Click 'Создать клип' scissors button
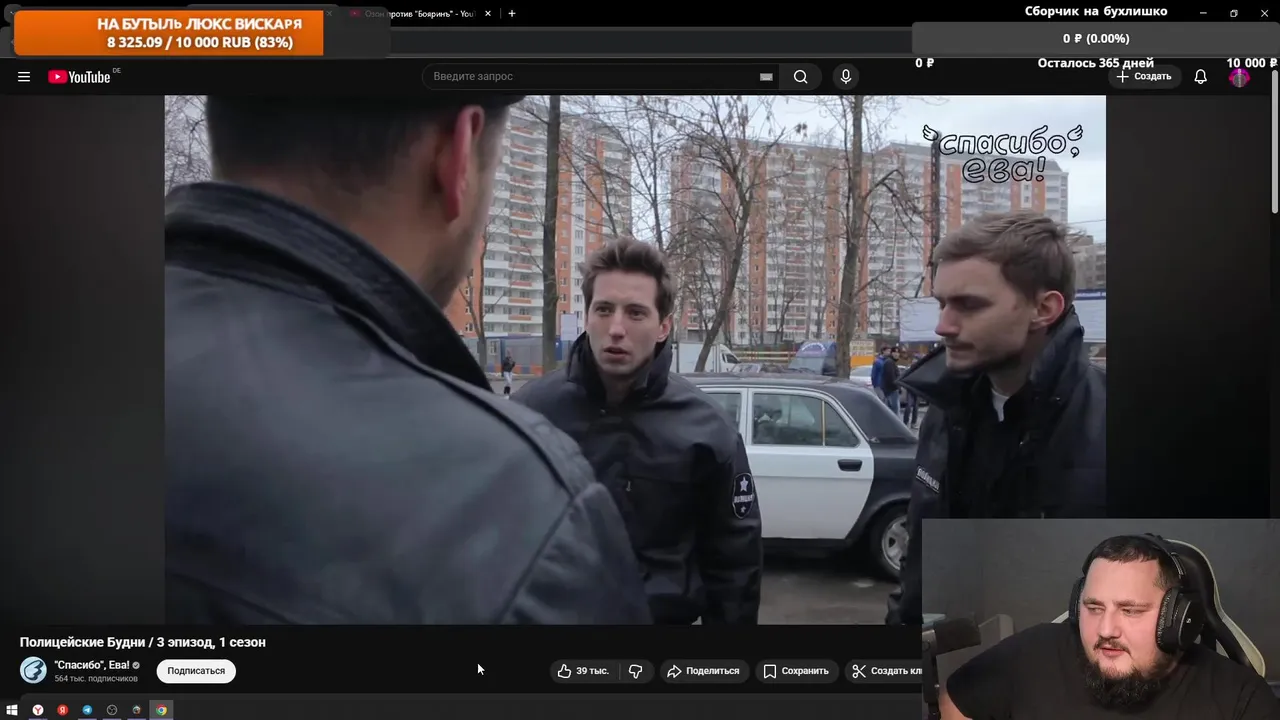1280x720 pixels. pyautogui.click(x=884, y=671)
